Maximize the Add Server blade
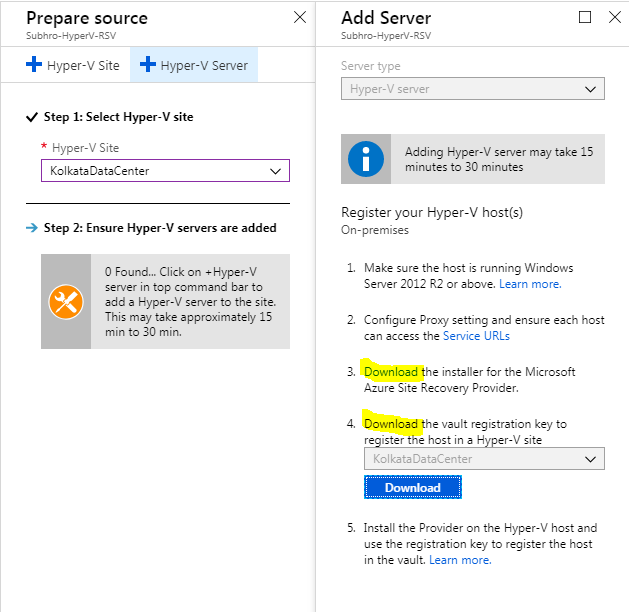 (x=585, y=17)
